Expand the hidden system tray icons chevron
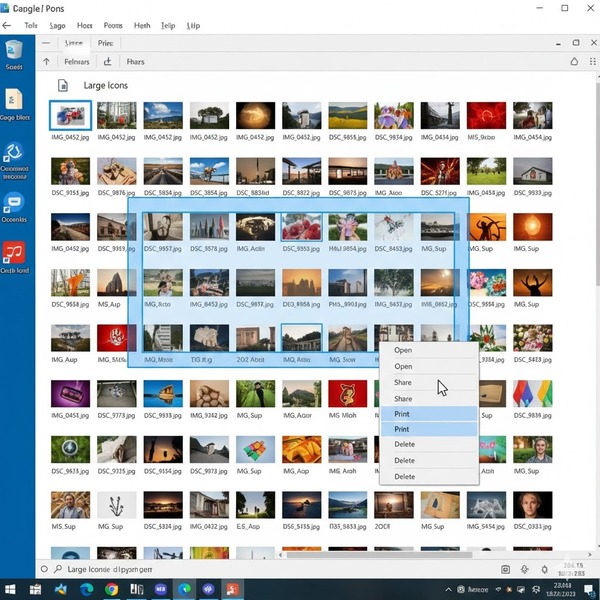This screenshot has width=600, height=600. 448,590
